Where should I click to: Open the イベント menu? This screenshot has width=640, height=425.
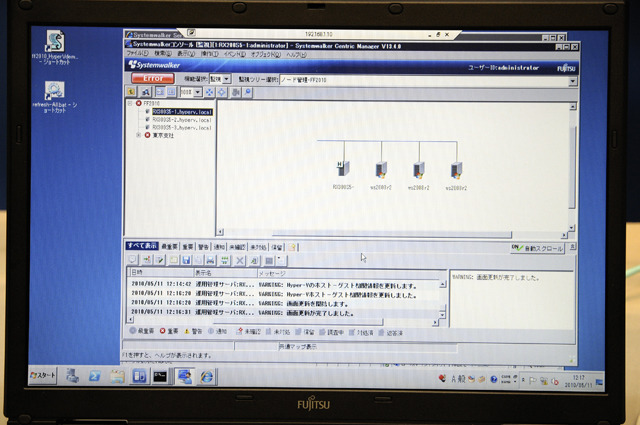(x=235, y=54)
